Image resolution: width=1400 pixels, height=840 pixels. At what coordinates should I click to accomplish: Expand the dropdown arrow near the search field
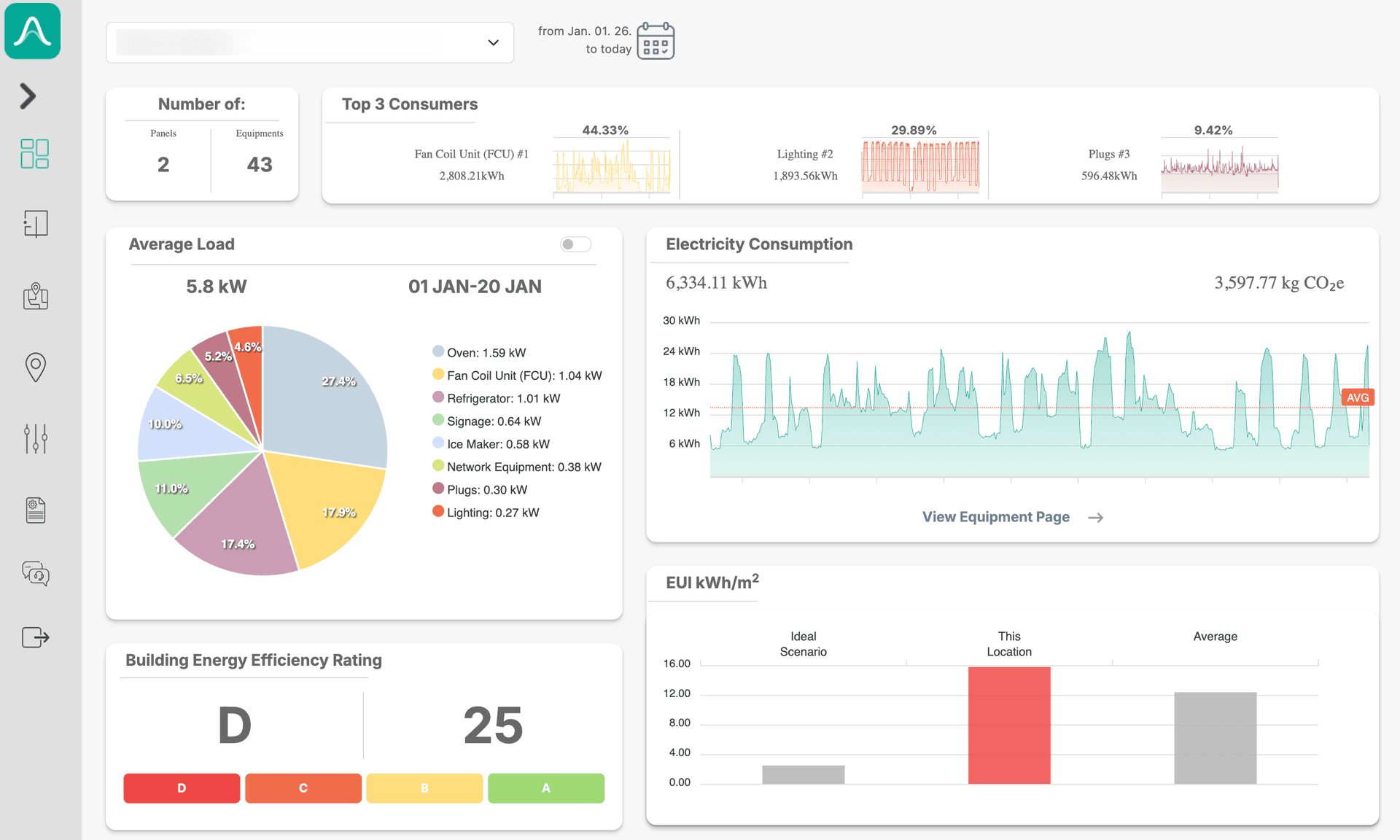pos(493,42)
